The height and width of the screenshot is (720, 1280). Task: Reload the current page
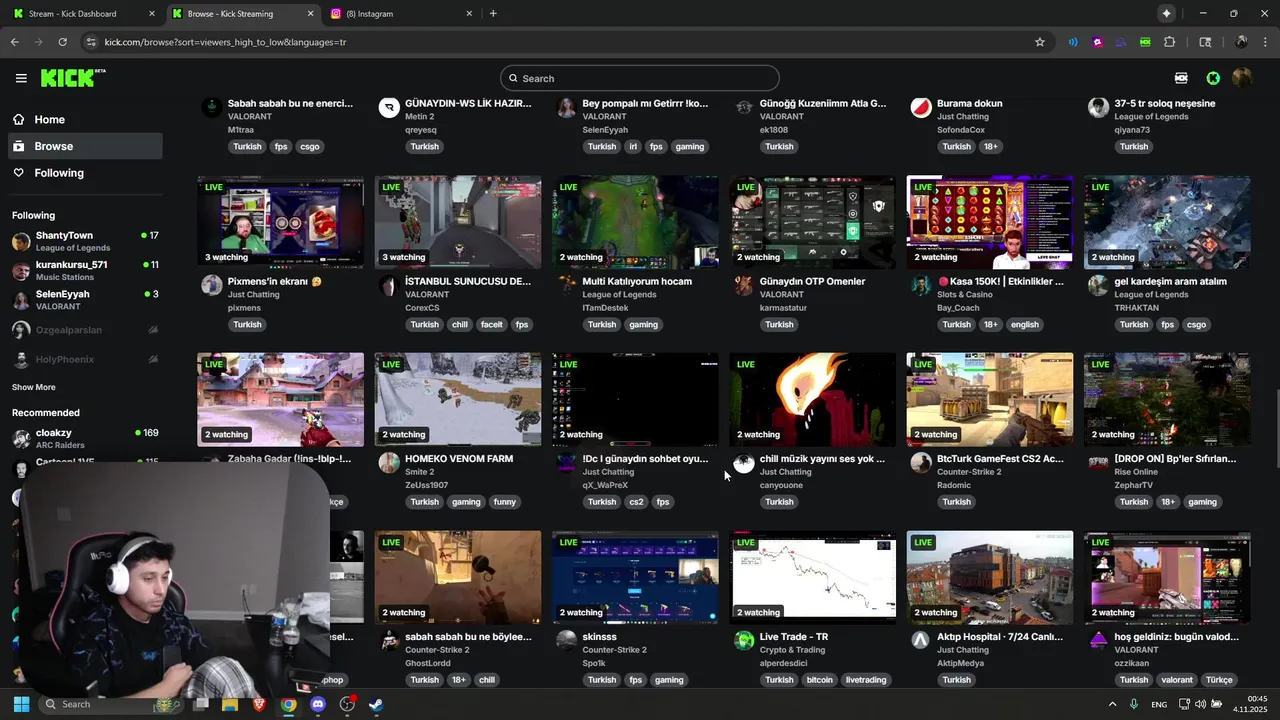click(62, 42)
